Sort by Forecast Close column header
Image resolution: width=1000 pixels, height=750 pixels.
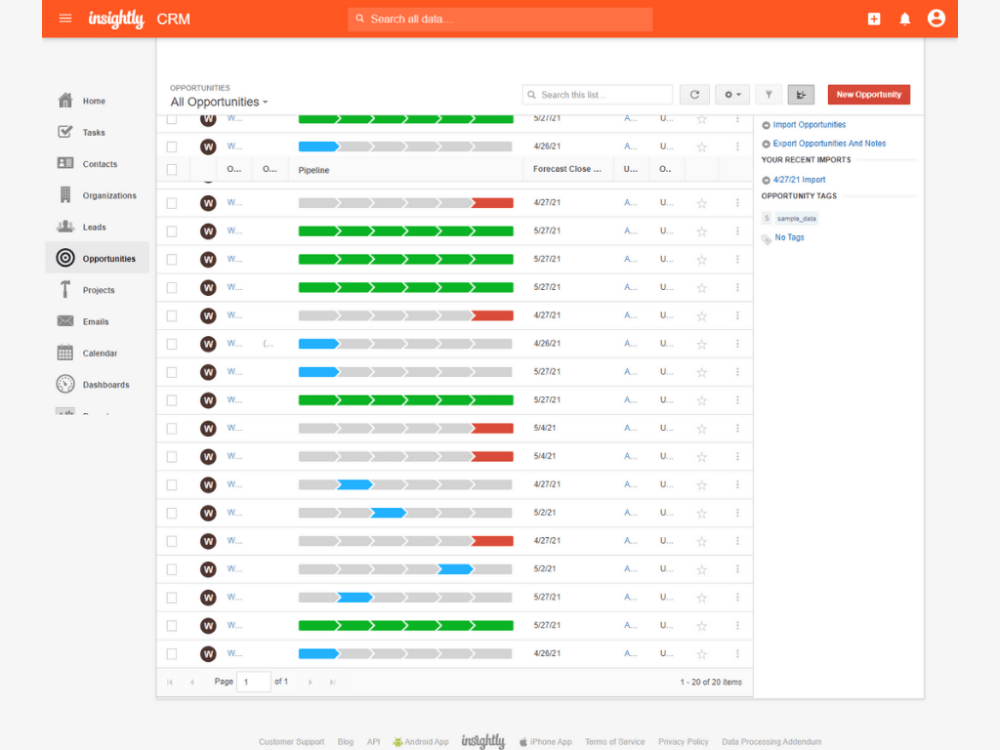pyautogui.click(x=567, y=169)
